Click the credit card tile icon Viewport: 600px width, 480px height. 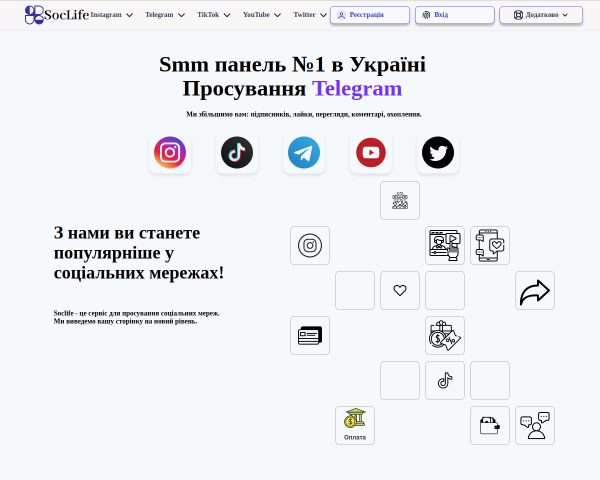[x=310, y=335]
